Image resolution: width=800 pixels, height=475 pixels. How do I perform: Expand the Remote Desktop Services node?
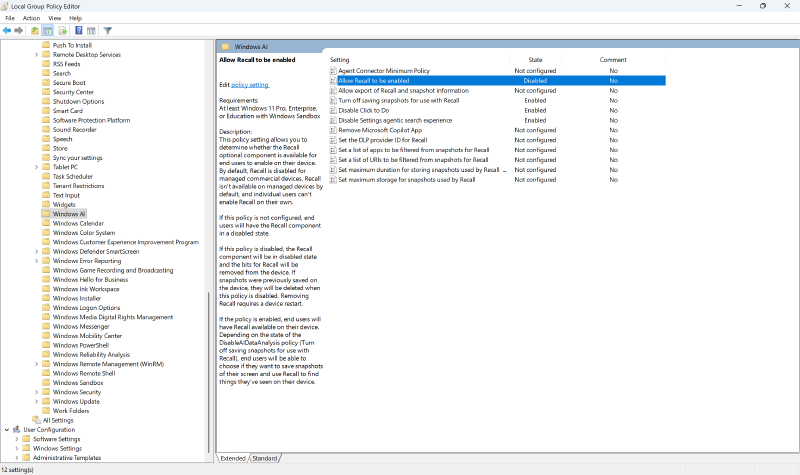pyautogui.click(x=36, y=55)
